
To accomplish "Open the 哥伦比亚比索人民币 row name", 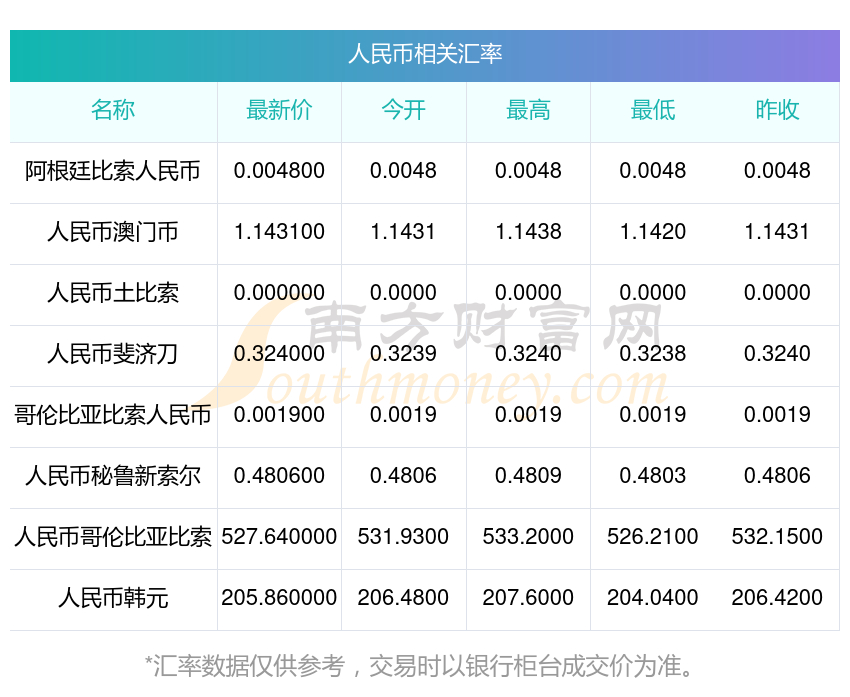I will (x=113, y=416).
